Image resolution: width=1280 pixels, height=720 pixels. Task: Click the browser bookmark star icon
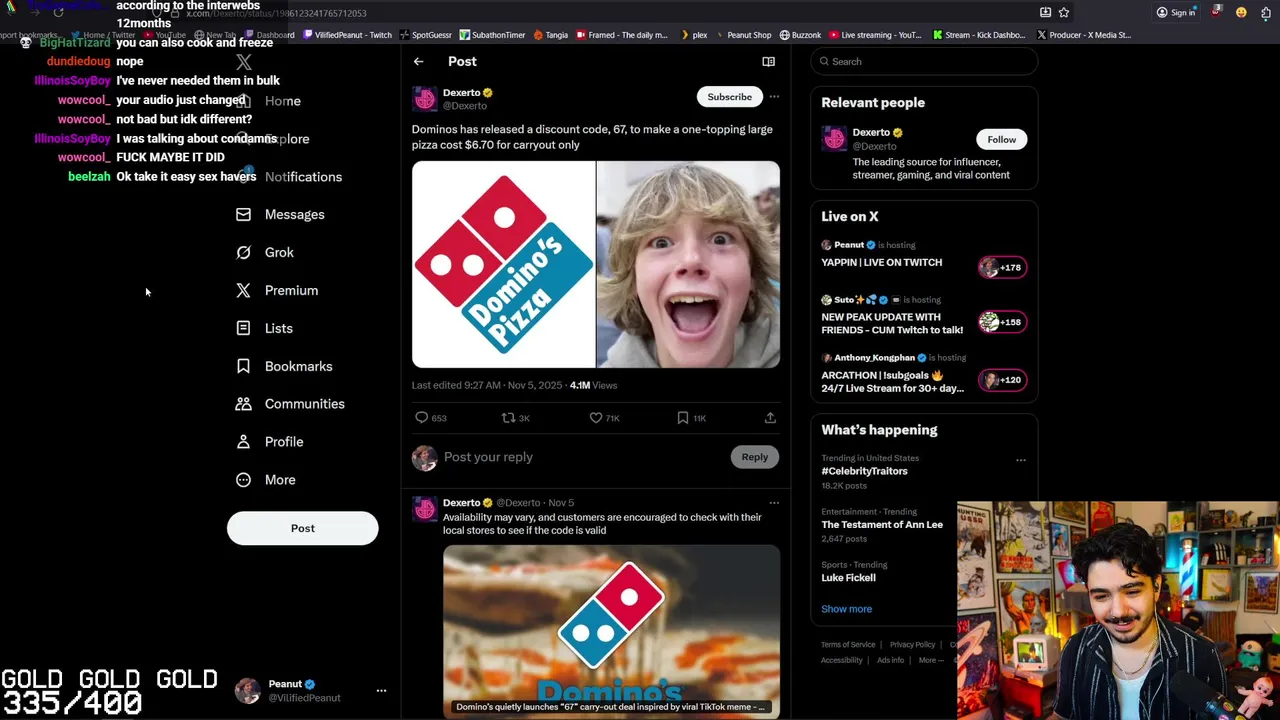(x=1064, y=12)
